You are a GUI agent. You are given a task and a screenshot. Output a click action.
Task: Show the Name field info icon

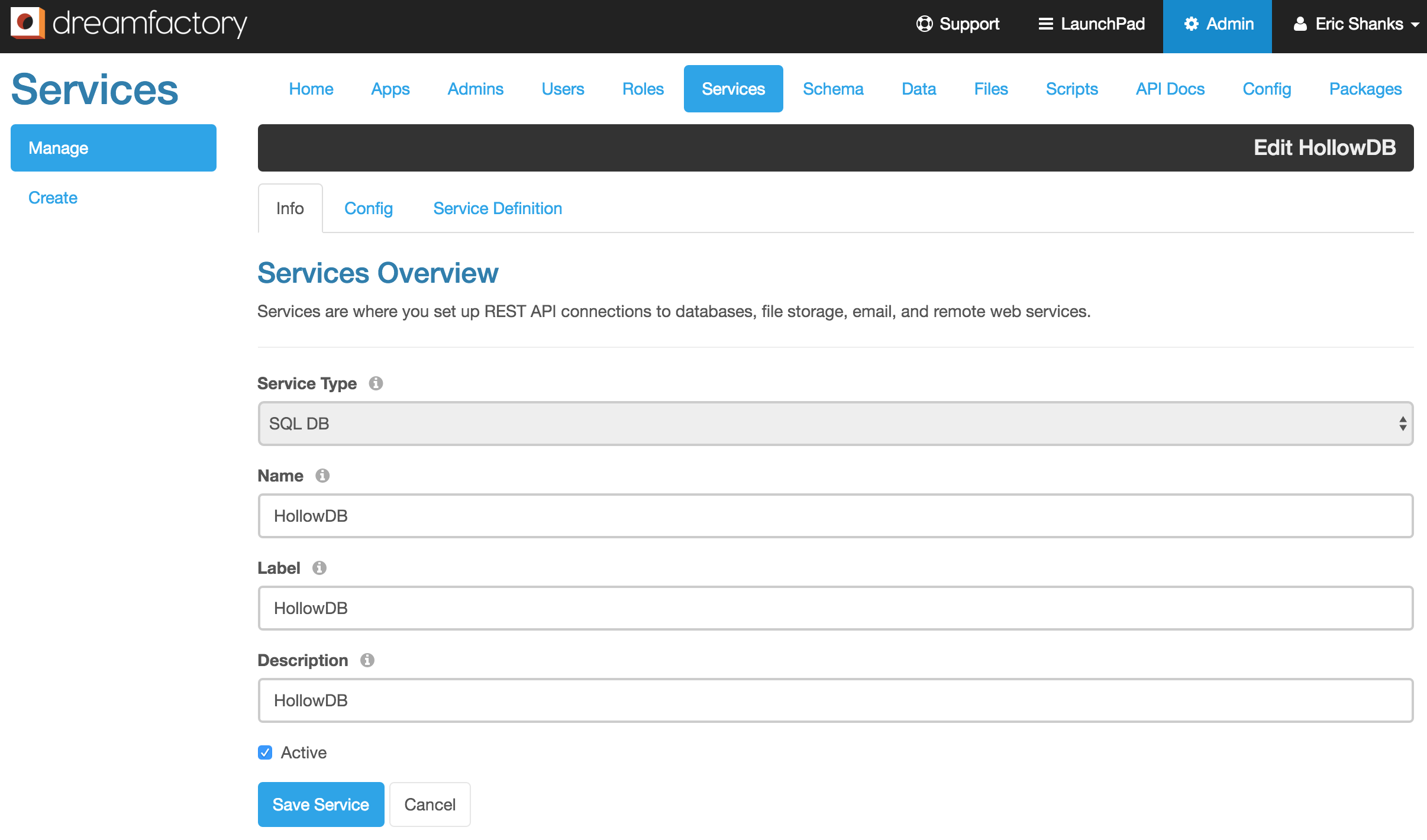click(x=322, y=476)
